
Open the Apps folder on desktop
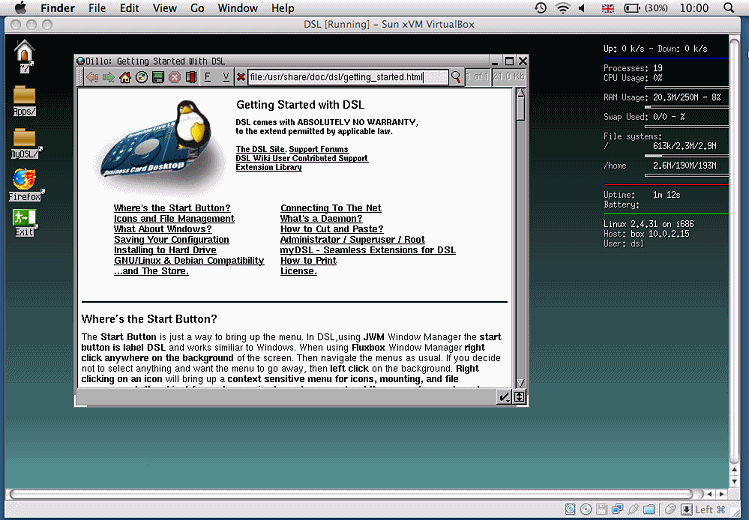(x=25, y=101)
